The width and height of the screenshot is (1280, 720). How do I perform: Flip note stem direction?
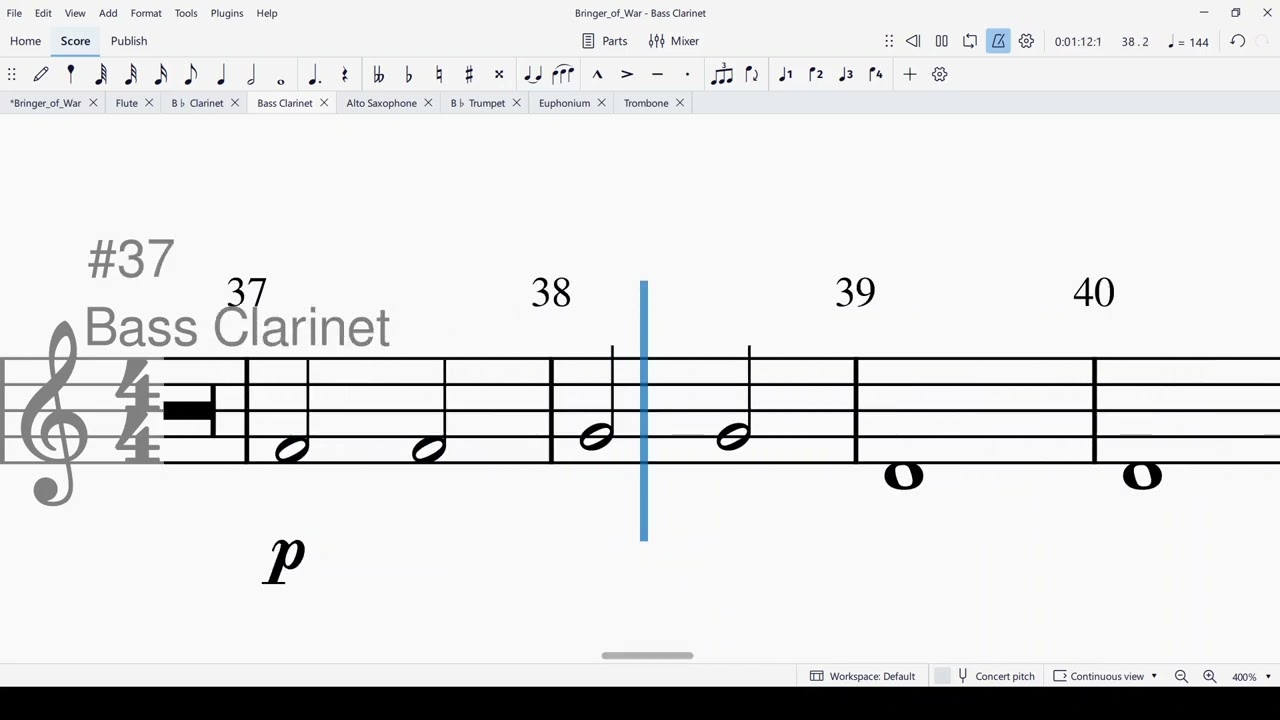click(x=751, y=74)
